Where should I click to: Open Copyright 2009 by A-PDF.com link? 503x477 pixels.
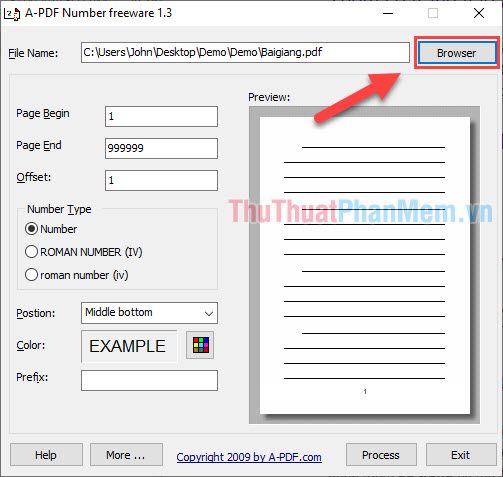click(x=249, y=457)
